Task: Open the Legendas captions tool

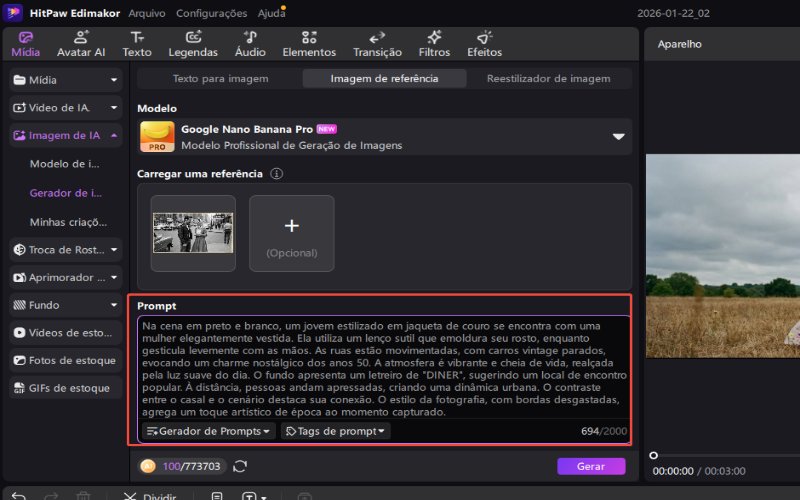Action: 193,44
